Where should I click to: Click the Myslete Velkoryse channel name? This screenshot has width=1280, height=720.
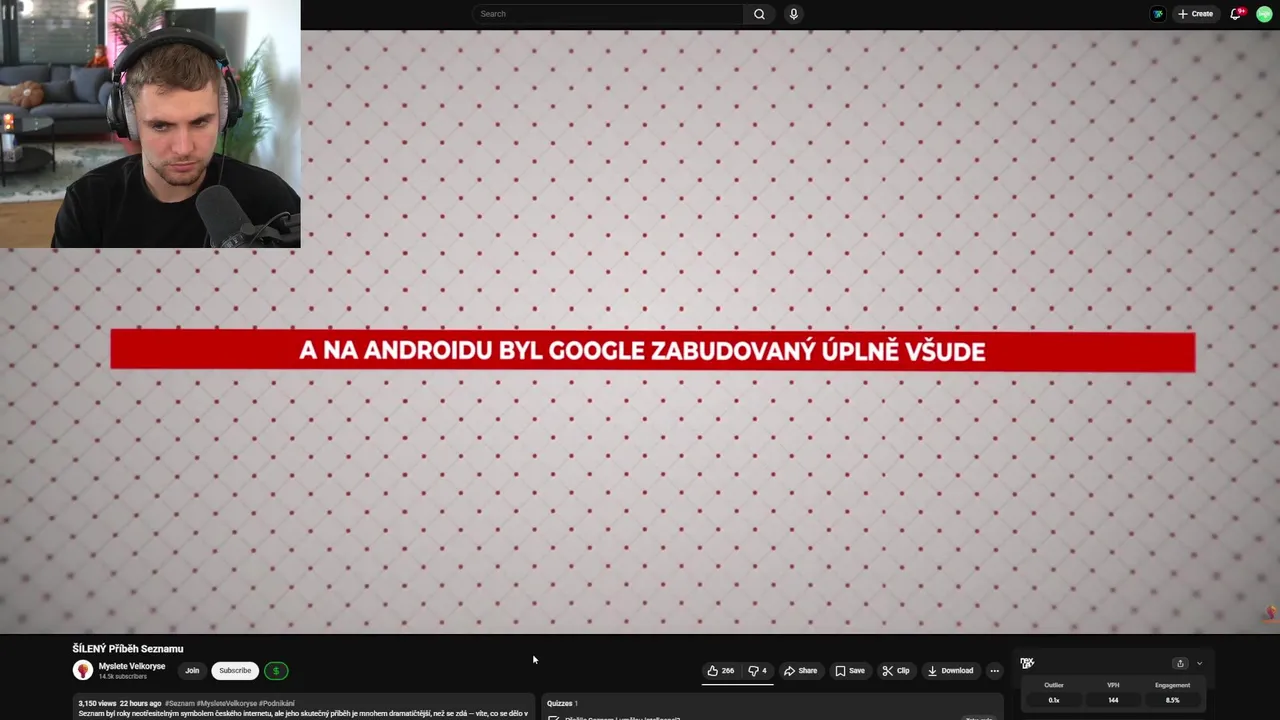(x=132, y=666)
